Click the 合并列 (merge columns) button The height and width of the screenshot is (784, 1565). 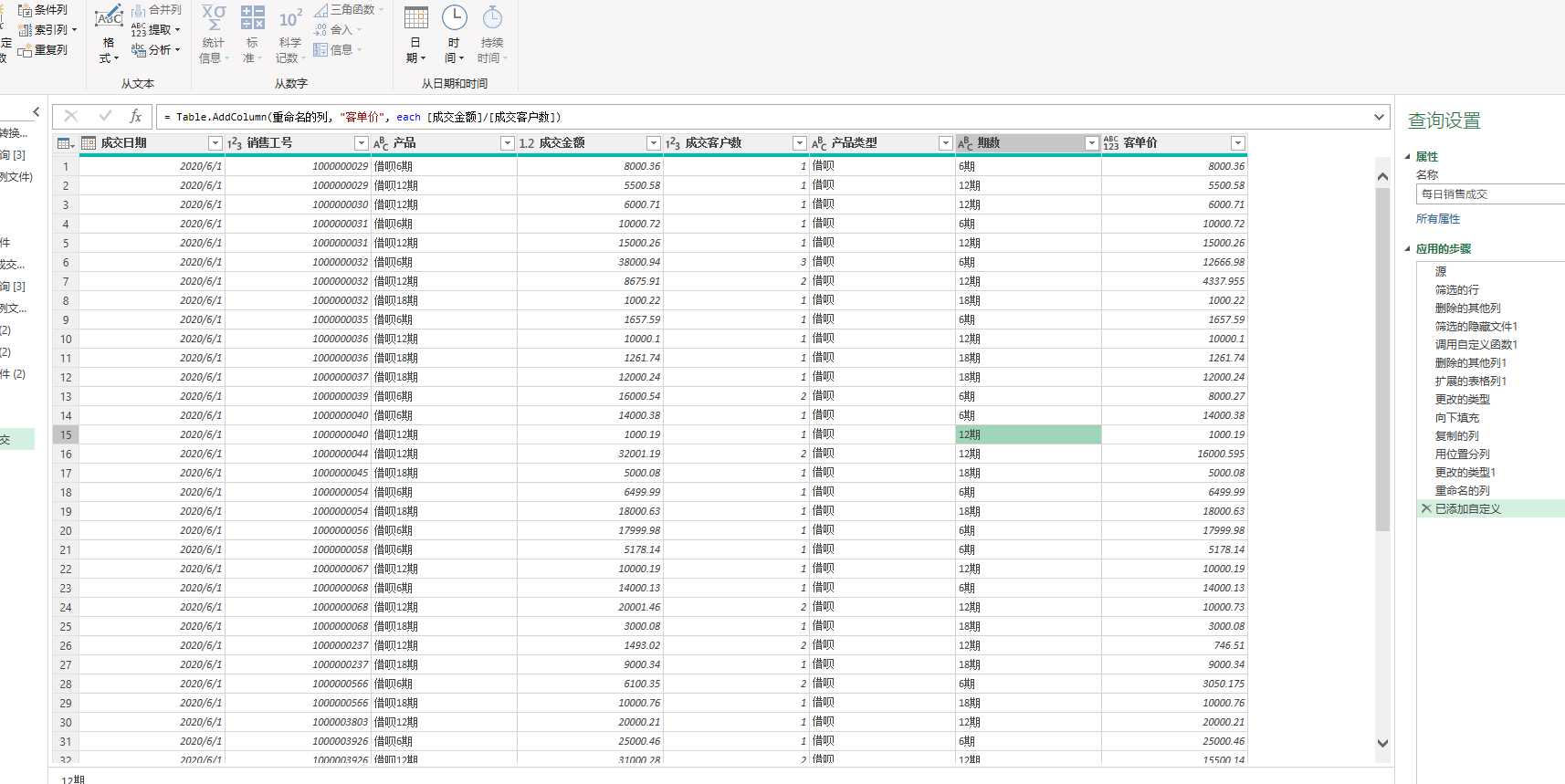[156, 10]
